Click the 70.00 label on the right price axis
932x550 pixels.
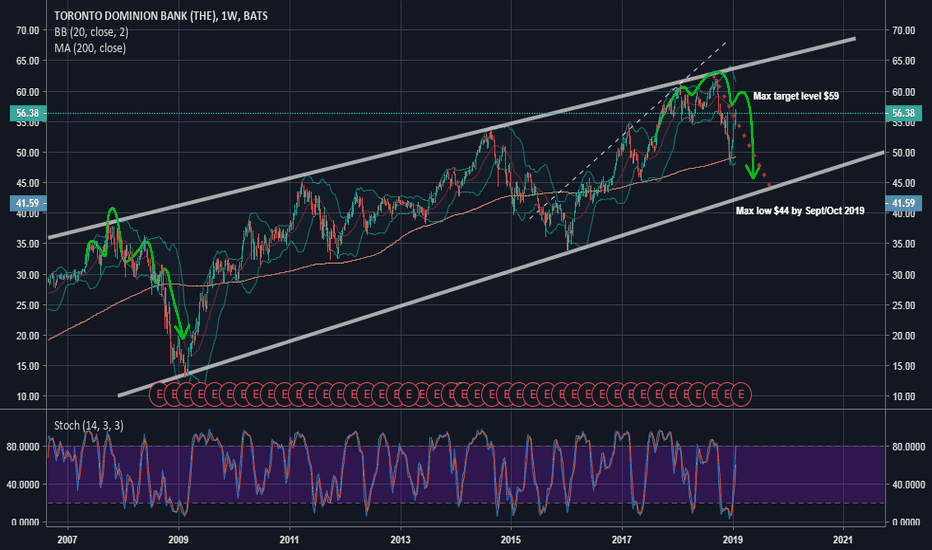click(x=903, y=30)
